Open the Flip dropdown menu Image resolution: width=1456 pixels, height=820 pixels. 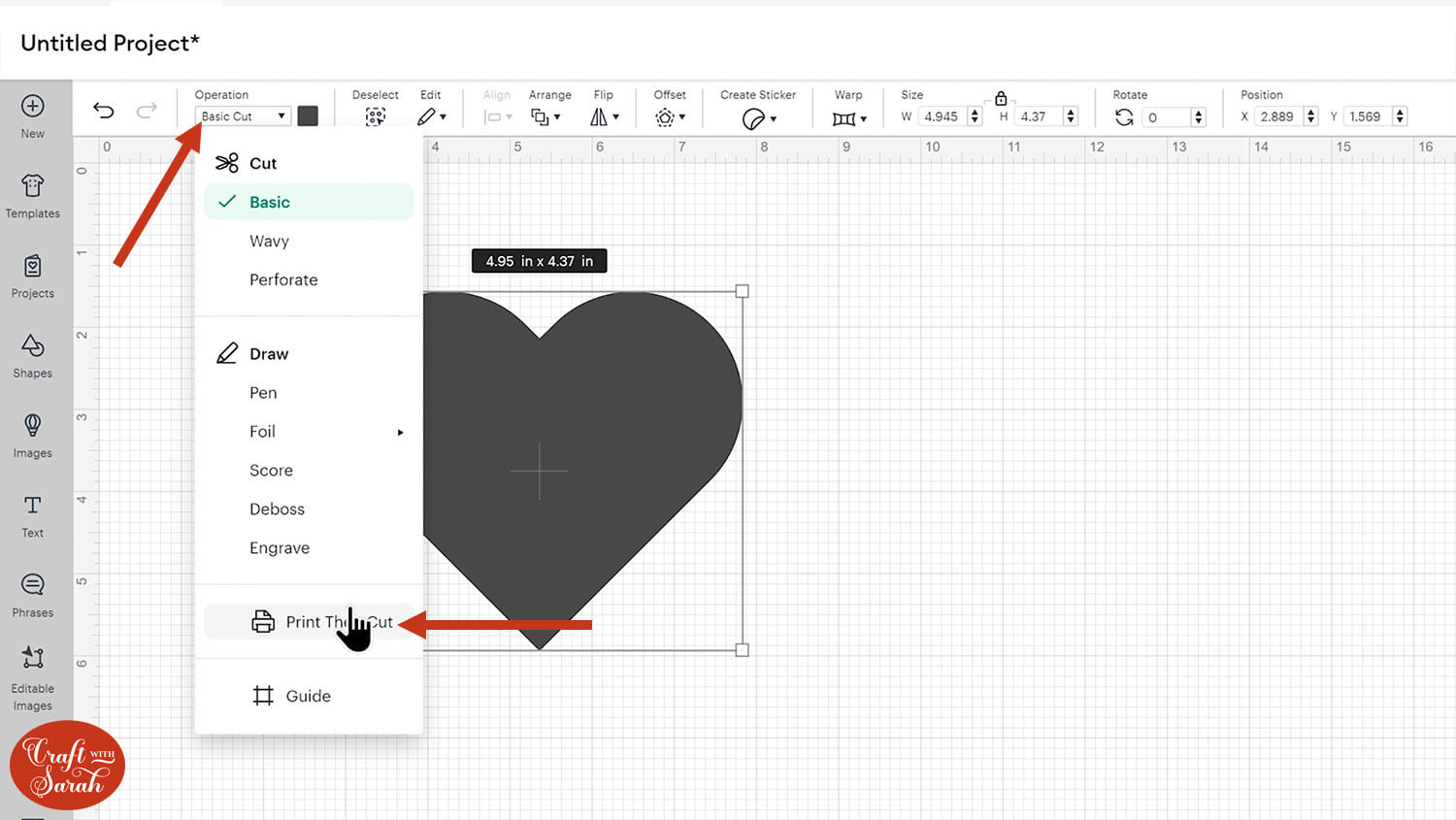(605, 117)
